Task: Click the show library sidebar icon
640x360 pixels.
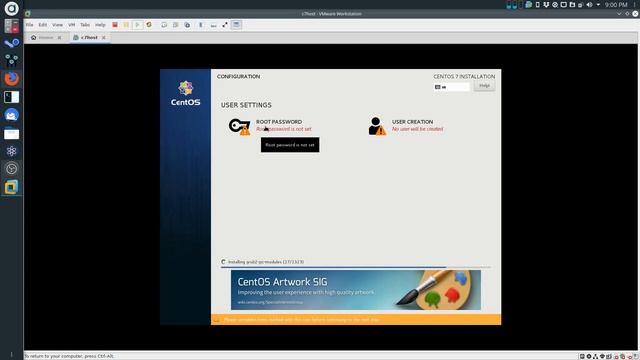Action: pos(201,25)
